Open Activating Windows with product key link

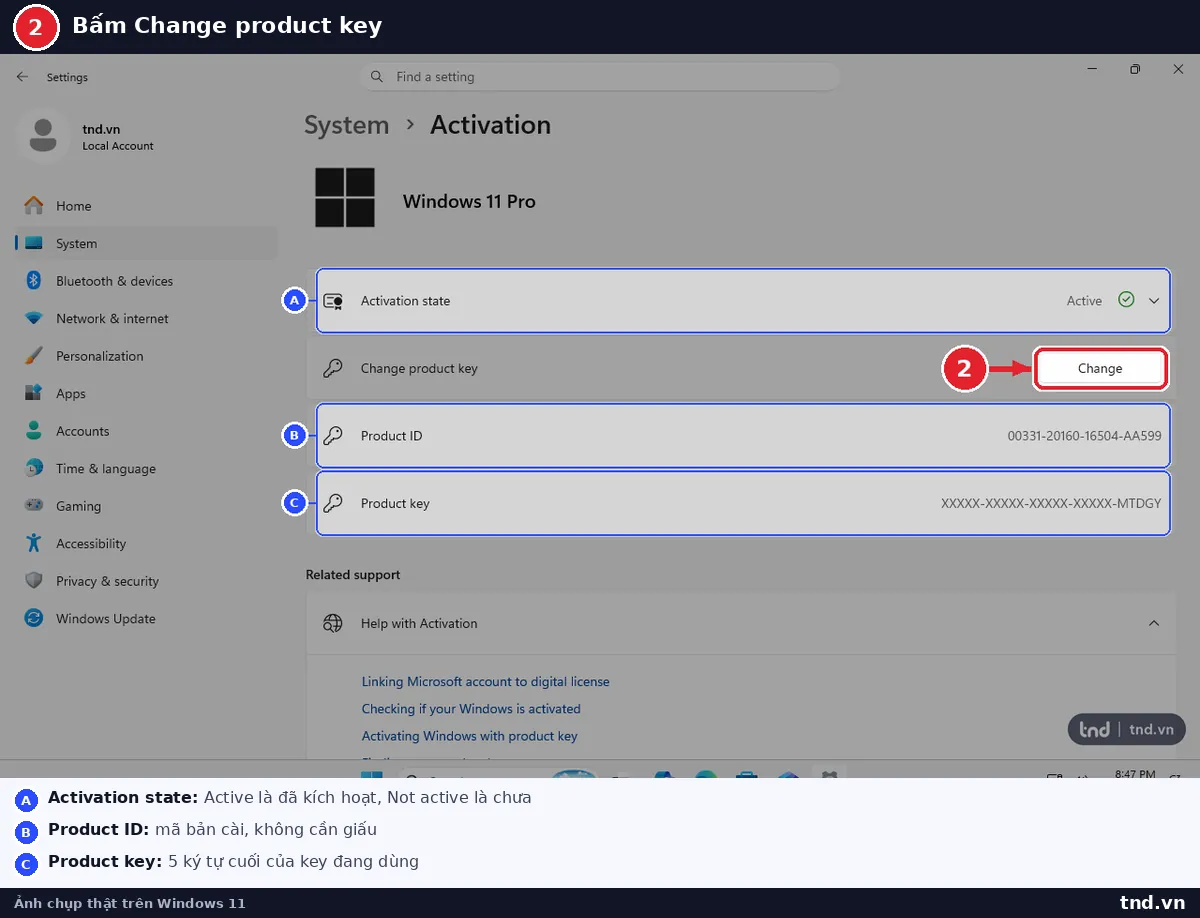(x=470, y=735)
